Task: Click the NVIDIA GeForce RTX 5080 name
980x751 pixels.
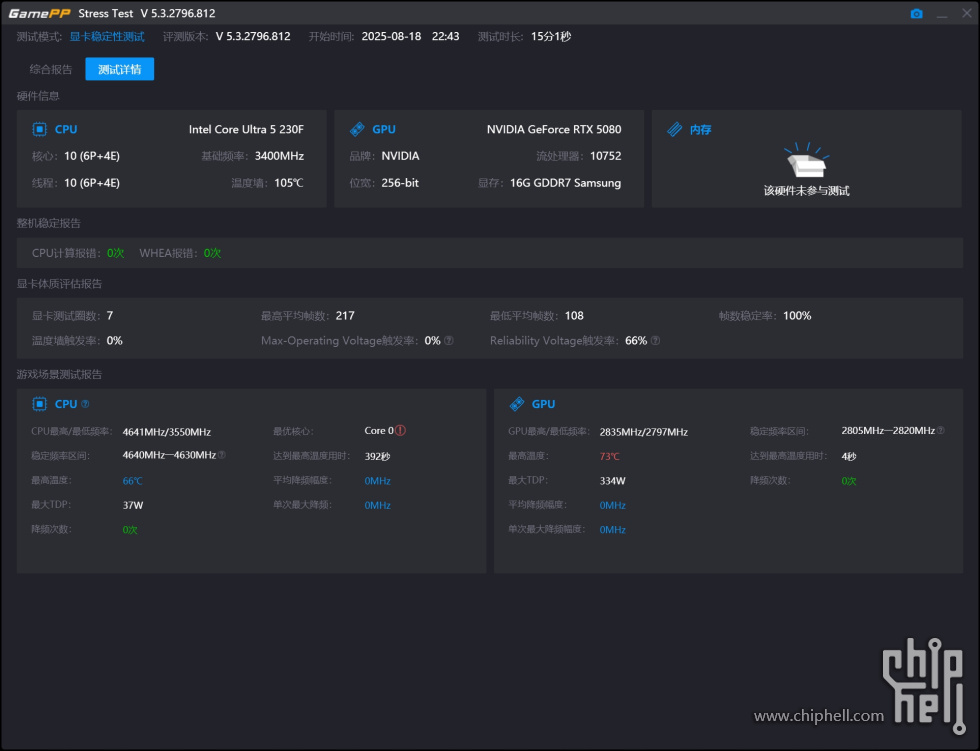Action: [x=554, y=129]
